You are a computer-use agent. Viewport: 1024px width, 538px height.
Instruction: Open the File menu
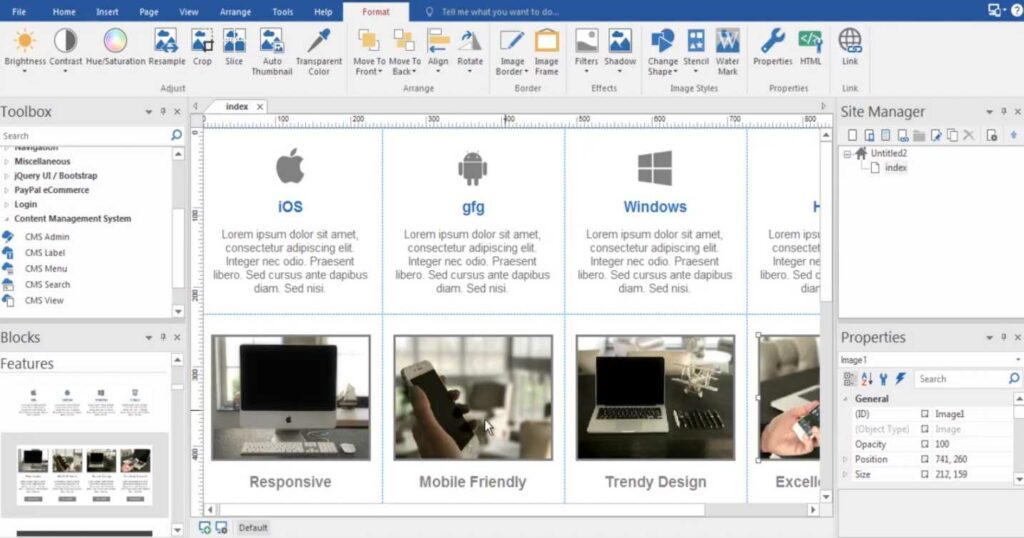coord(19,12)
